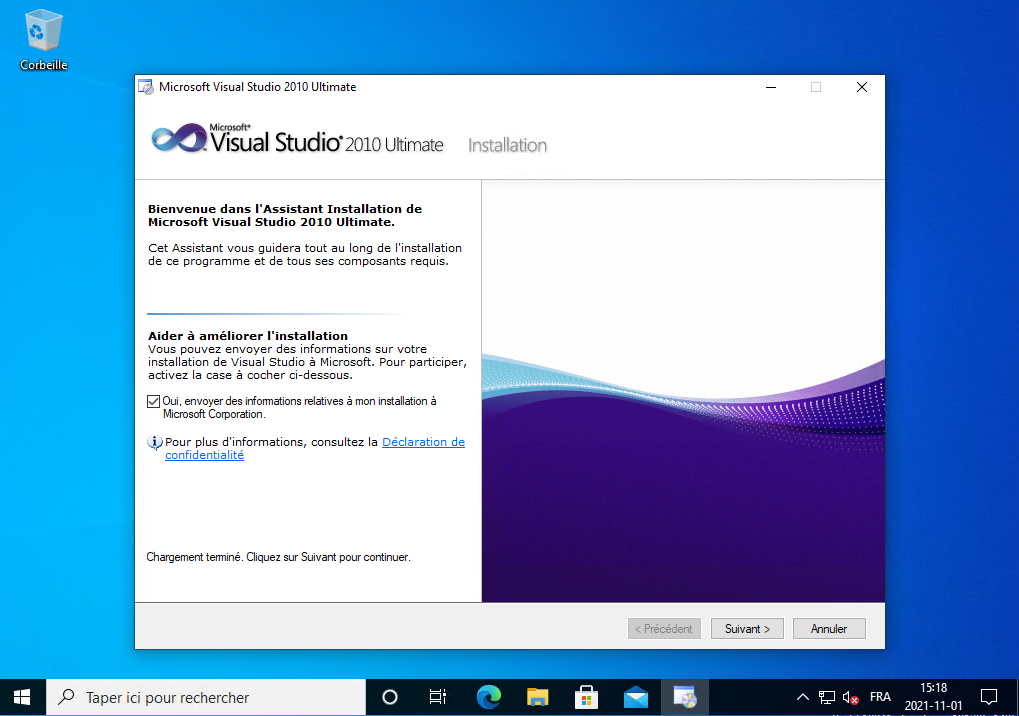Screen dimensions: 1019x716
Task: Click the info icon beside privacy text
Action: (x=154, y=442)
